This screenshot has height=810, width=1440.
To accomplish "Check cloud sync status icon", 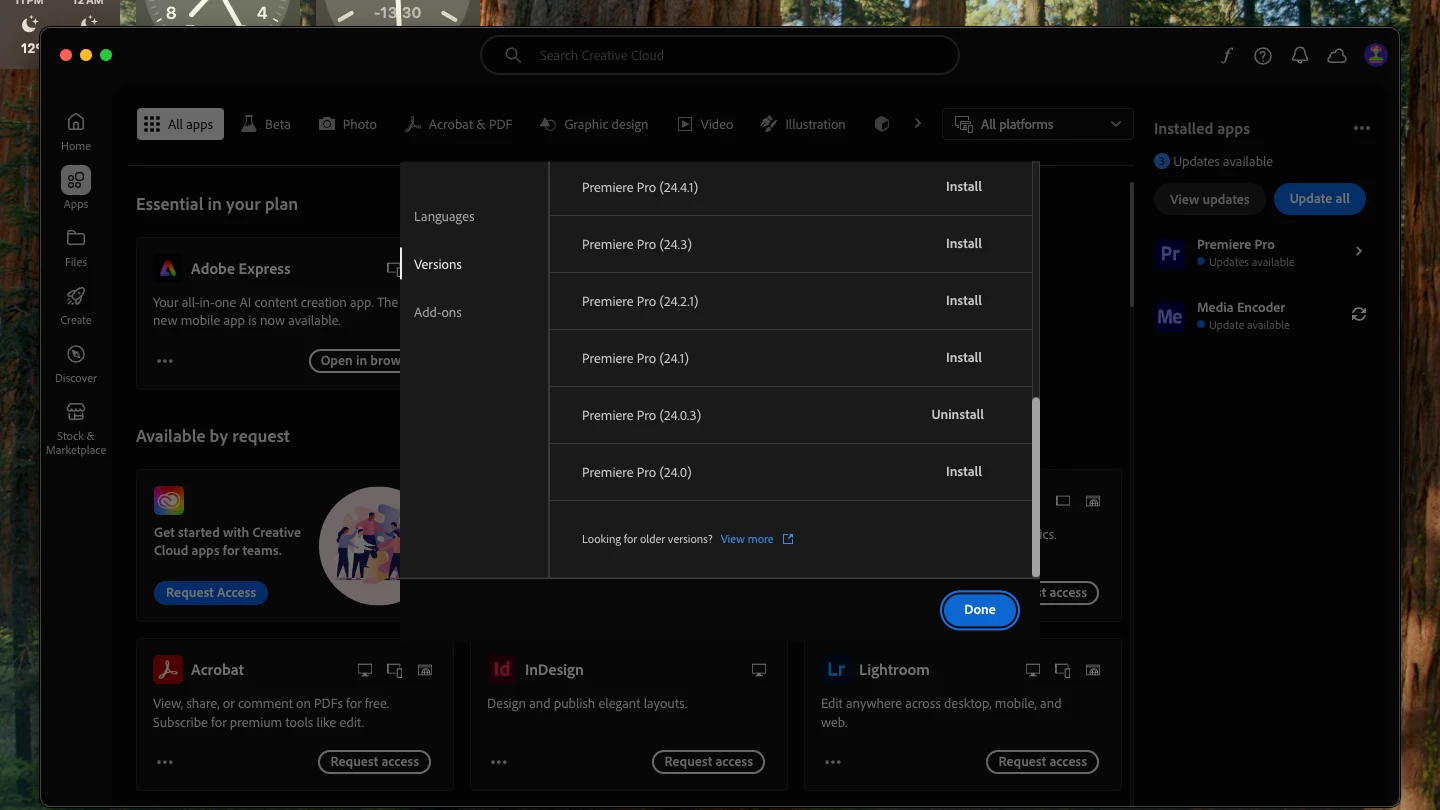I will [1337, 56].
